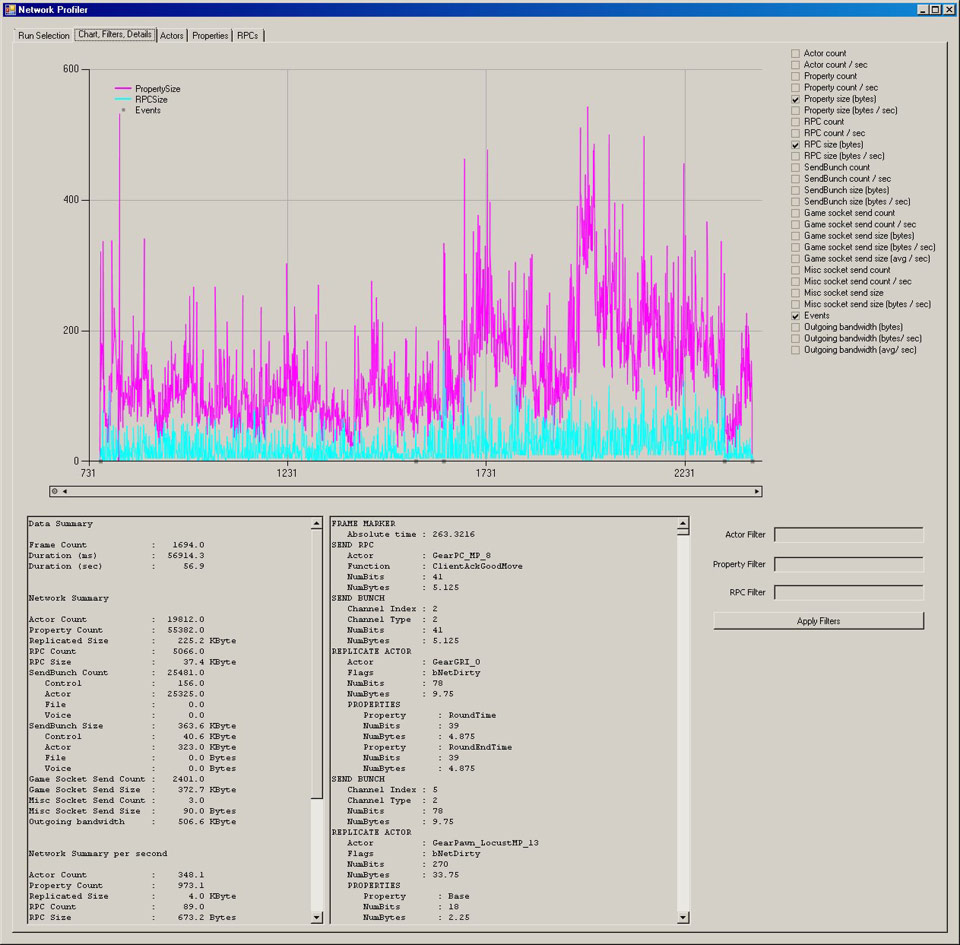The height and width of the screenshot is (945, 960).
Task: Switch to the Run Selection tab
Action: pos(44,36)
